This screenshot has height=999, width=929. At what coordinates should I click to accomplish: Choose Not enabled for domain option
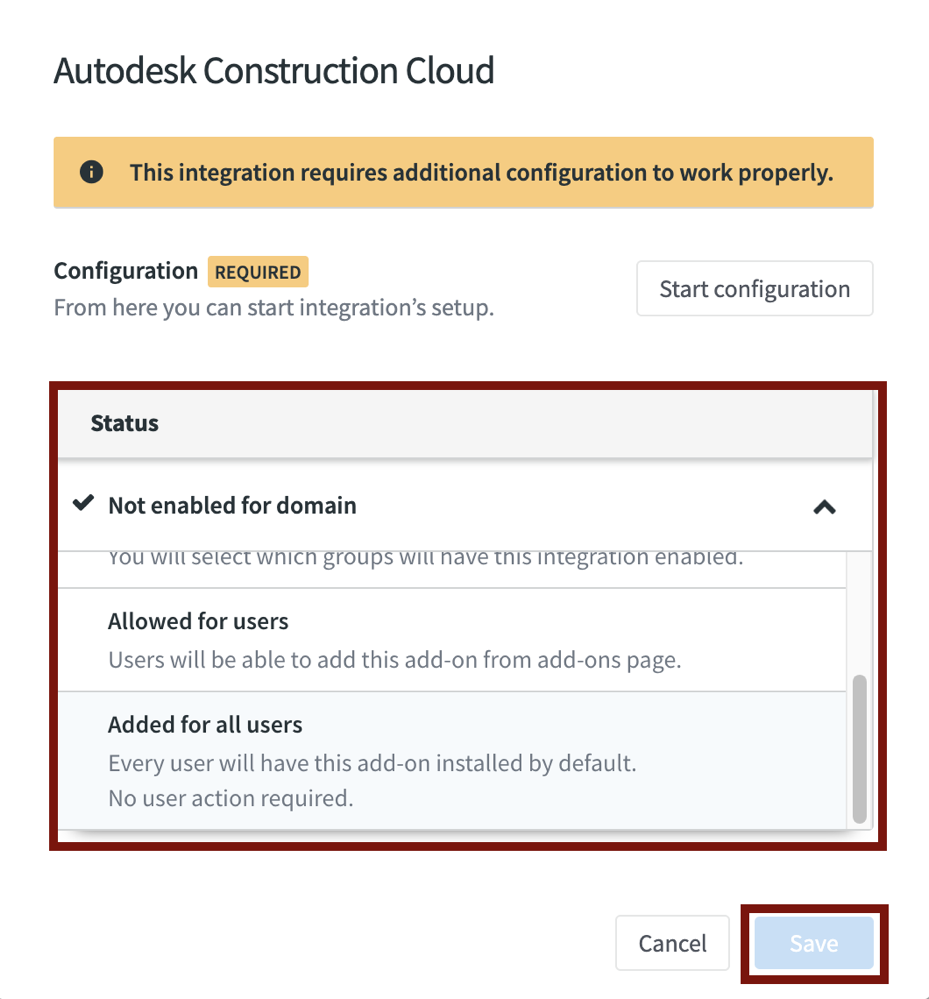point(232,504)
